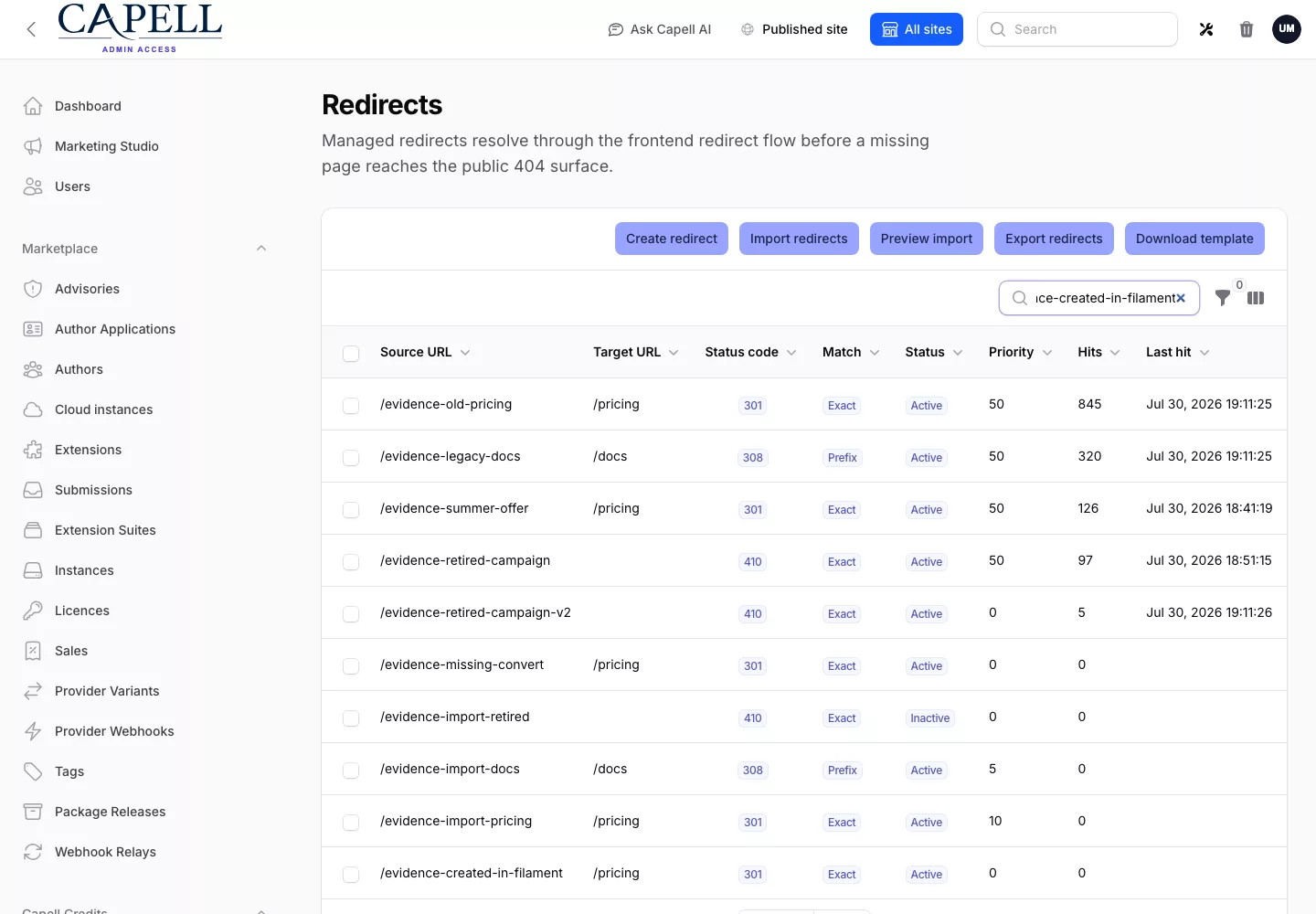Sort by the Status column header
Screen dimensions: 1316x914
coord(934,352)
